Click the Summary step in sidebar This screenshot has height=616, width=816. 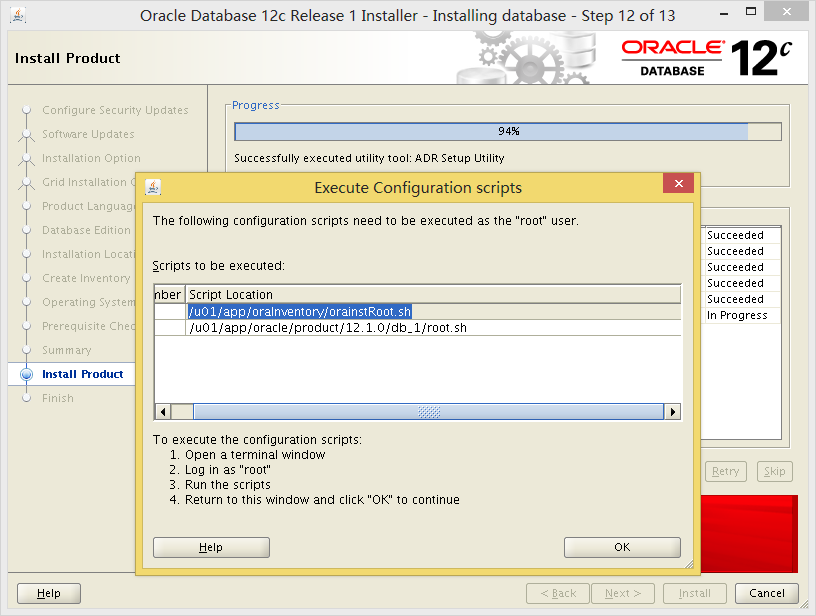[66, 350]
